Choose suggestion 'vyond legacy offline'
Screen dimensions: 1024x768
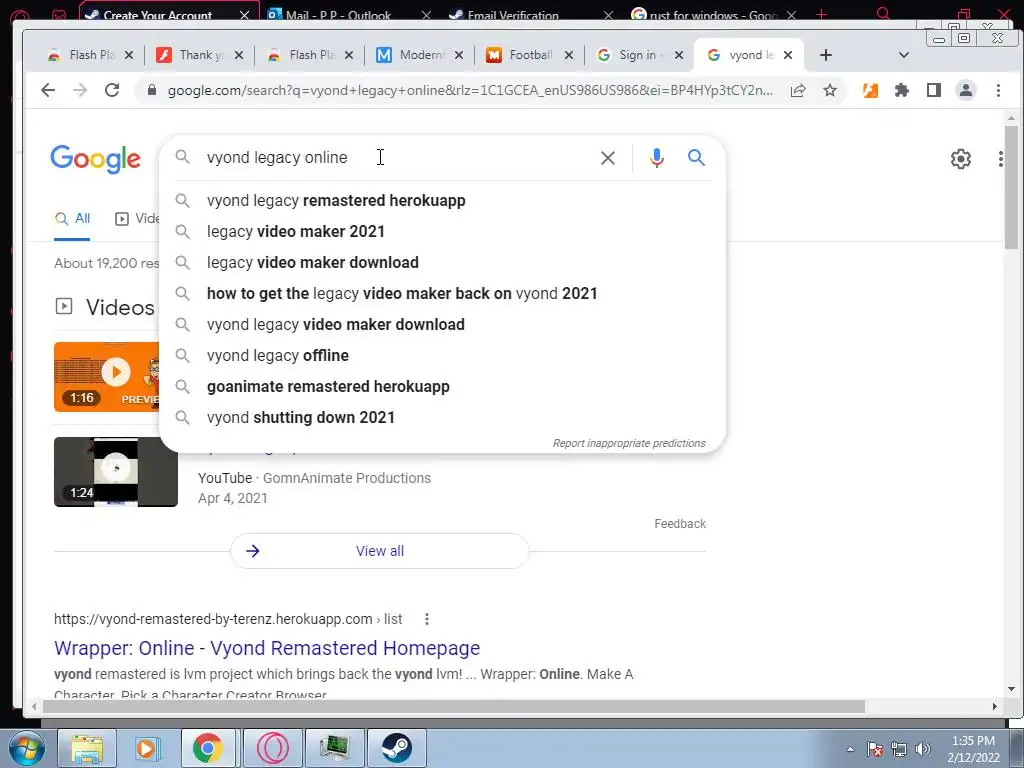point(442,356)
